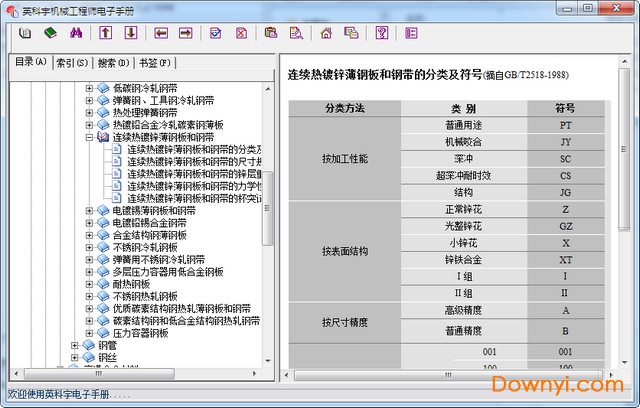Collapse the 连续热镀锌薄钢板和钢带 tree node
640x408 pixels.
click(x=89, y=137)
